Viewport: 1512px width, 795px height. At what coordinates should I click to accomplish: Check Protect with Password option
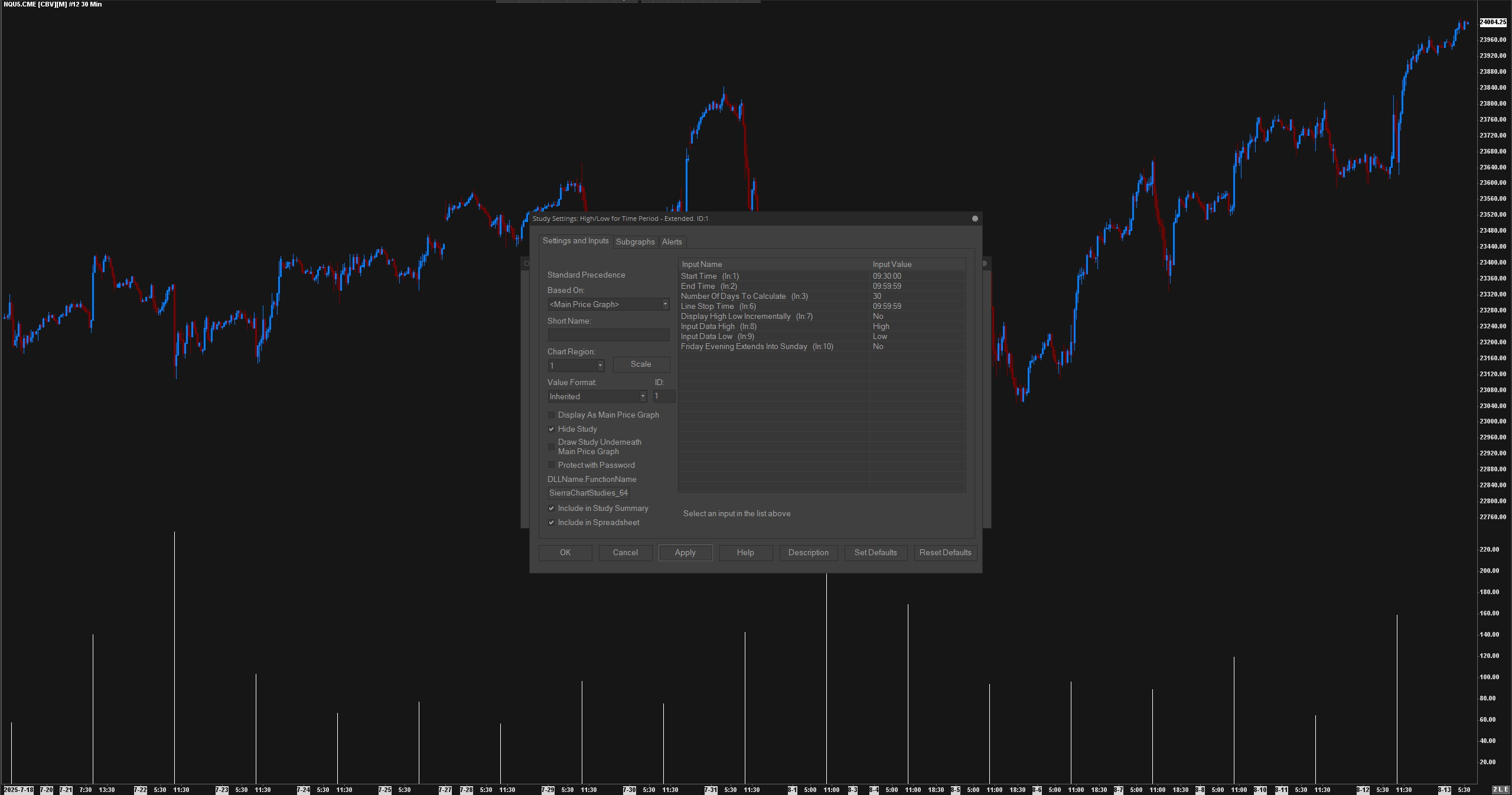point(552,465)
